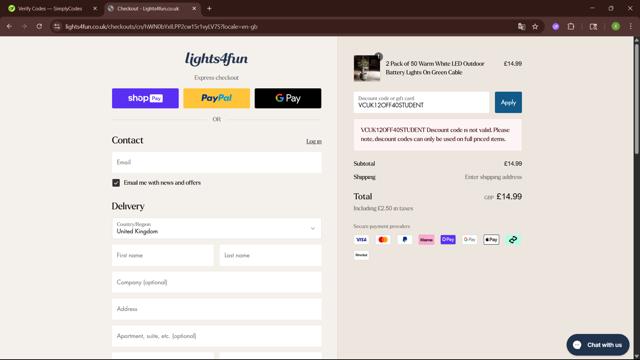
Task: Focus the Address field
Action: point(216,309)
